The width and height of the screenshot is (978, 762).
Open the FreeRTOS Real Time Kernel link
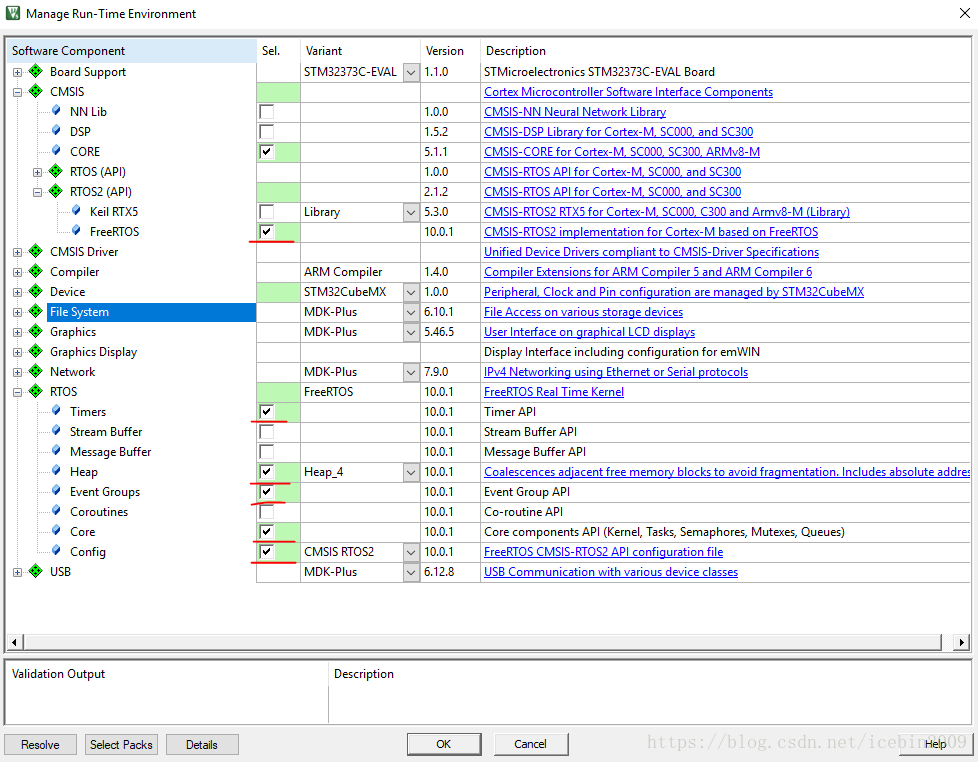pyautogui.click(x=554, y=392)
